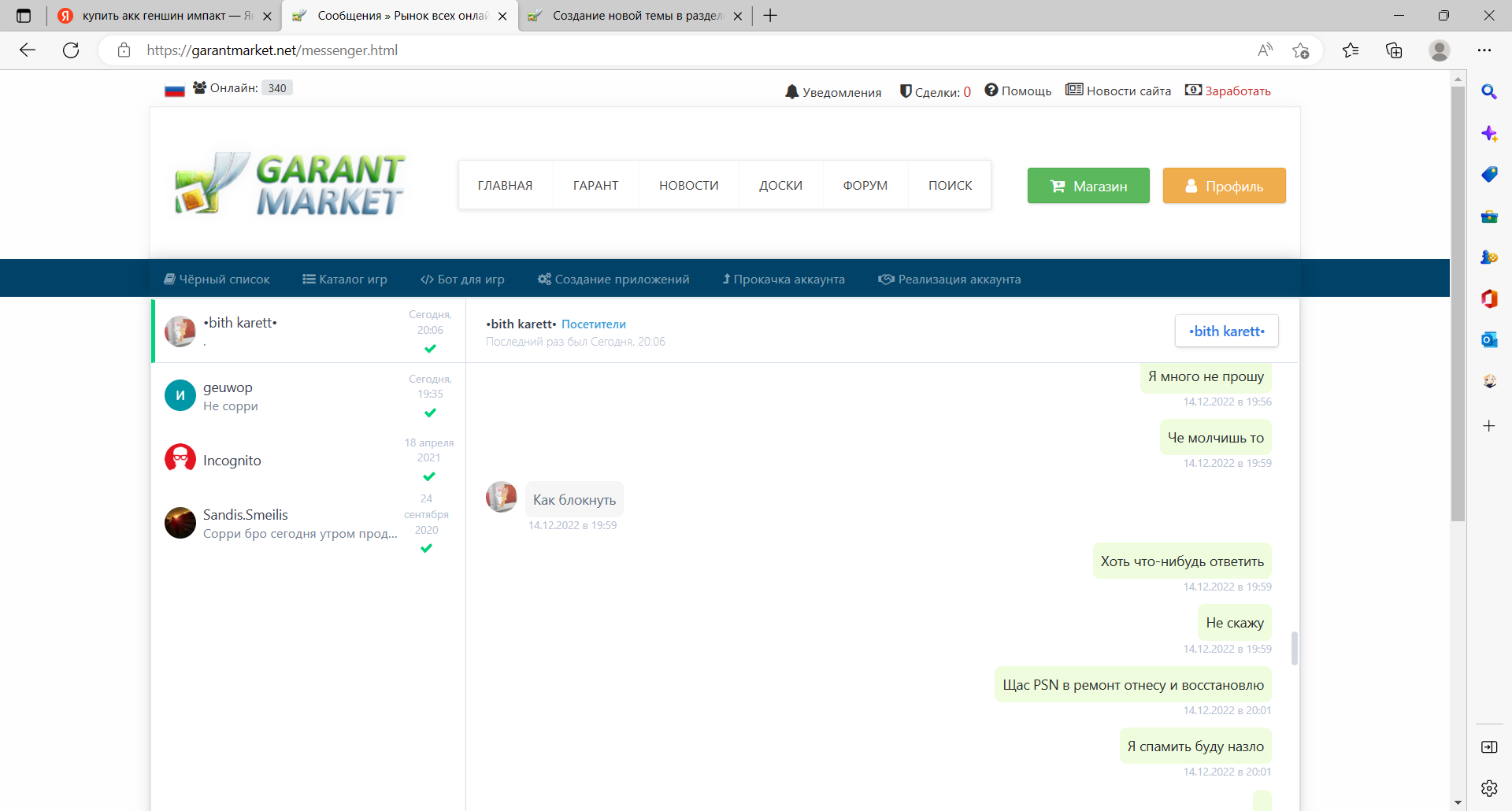Viewport: 1512px width, 811px height.
Task: Open Games icon in Edge sidebar
Action: click(x=1489, y=257)
